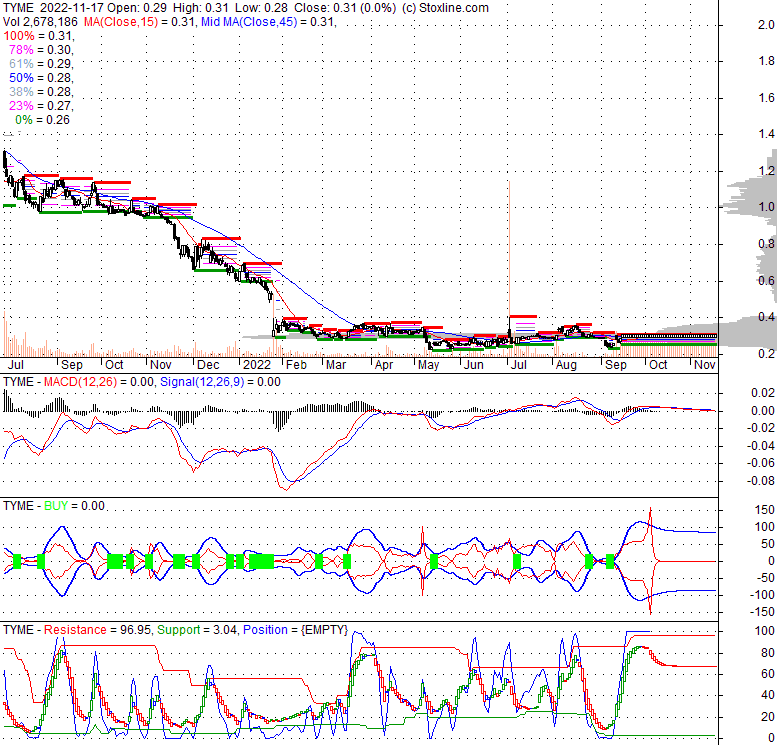Click the '100%' Fibonacci level label

tap(19, 36)
